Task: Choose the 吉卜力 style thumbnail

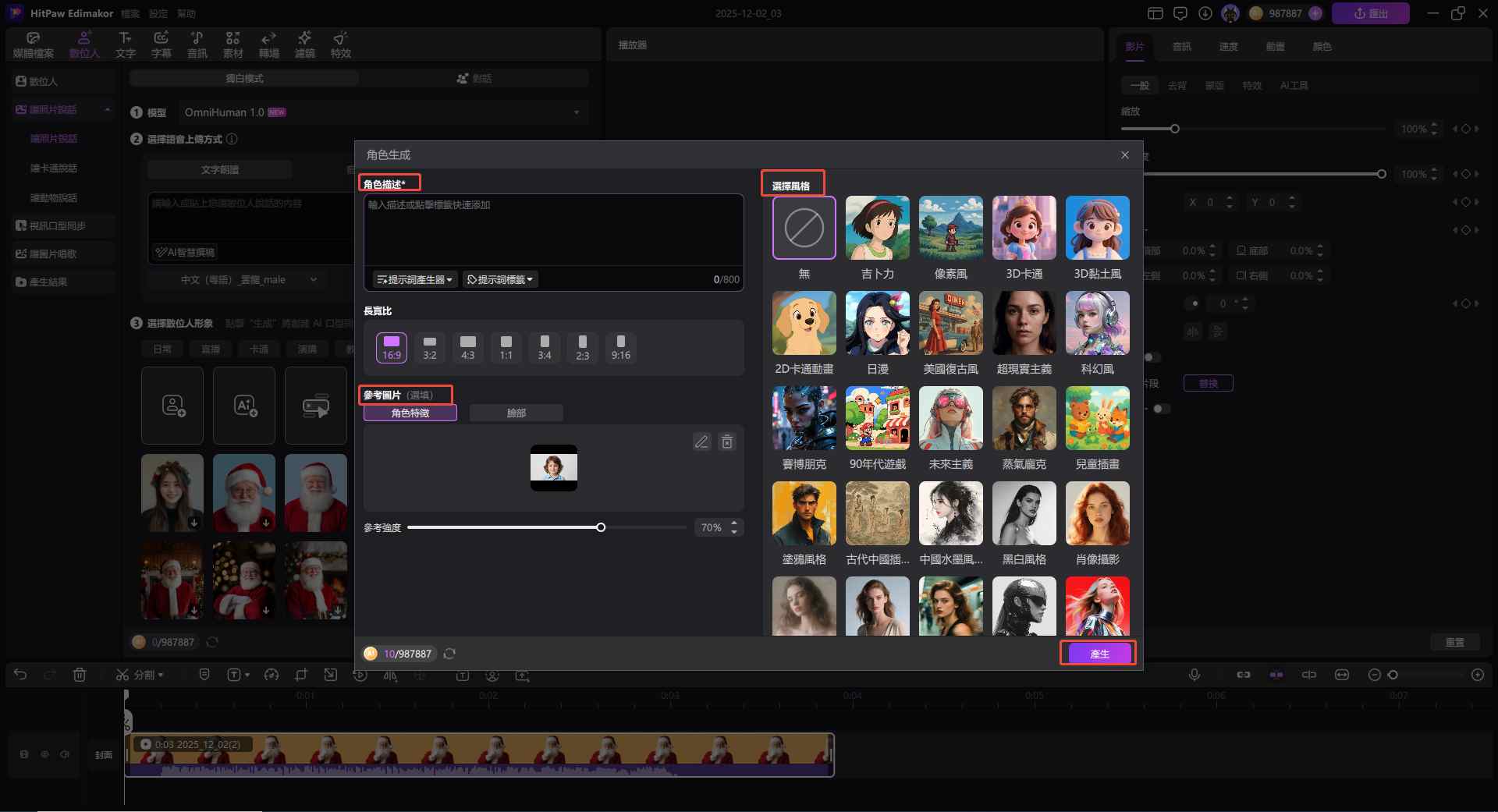Action: (877, 228)
